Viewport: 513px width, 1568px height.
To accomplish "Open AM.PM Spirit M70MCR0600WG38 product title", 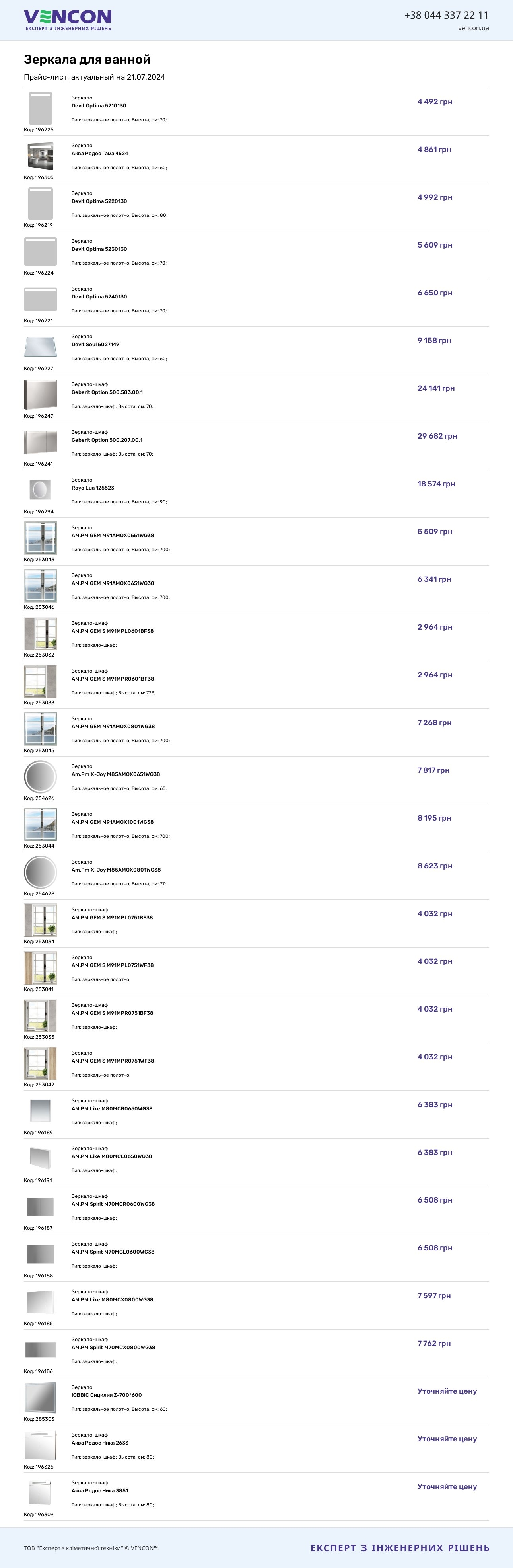I will (113, 1204).
